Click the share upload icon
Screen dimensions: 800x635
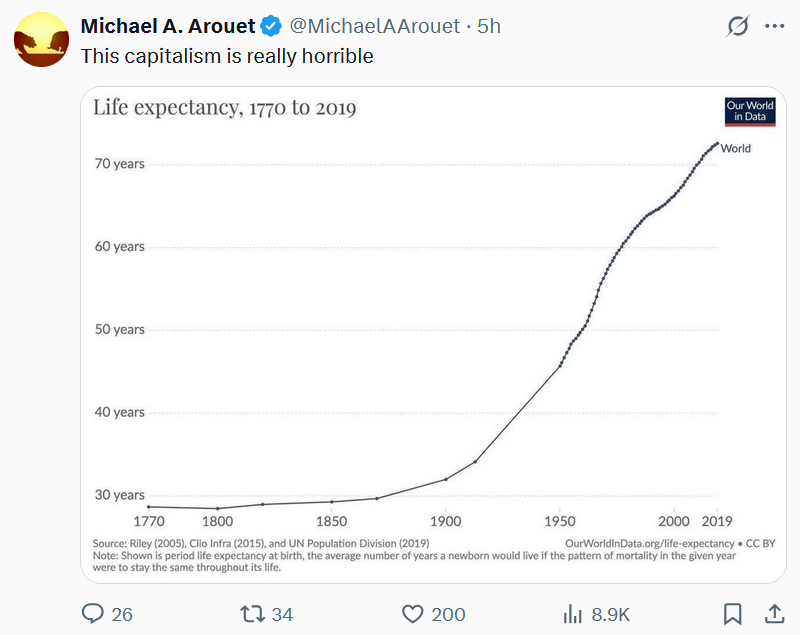[x=774, y=613]
